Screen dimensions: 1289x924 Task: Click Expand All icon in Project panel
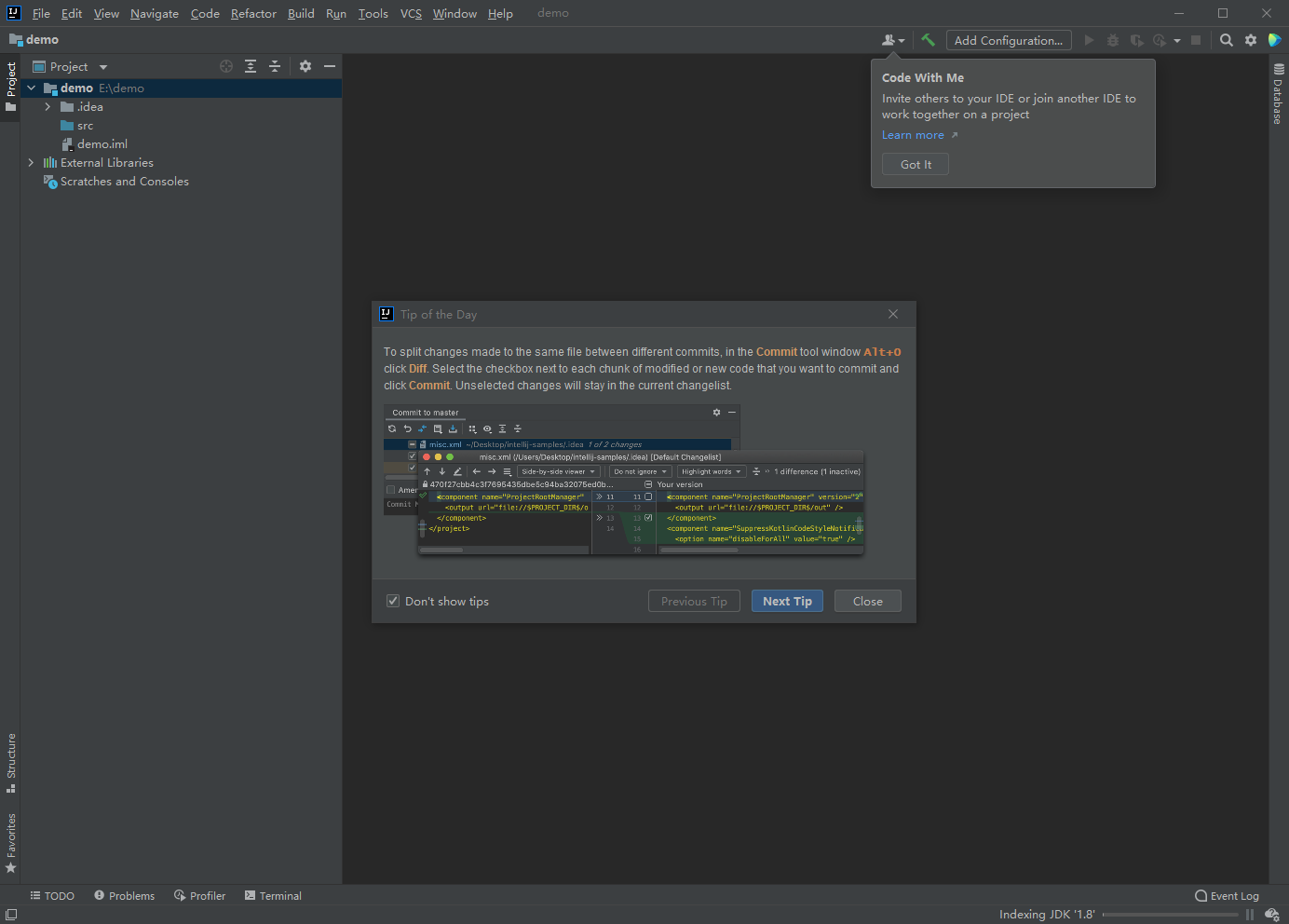point(251,66)
